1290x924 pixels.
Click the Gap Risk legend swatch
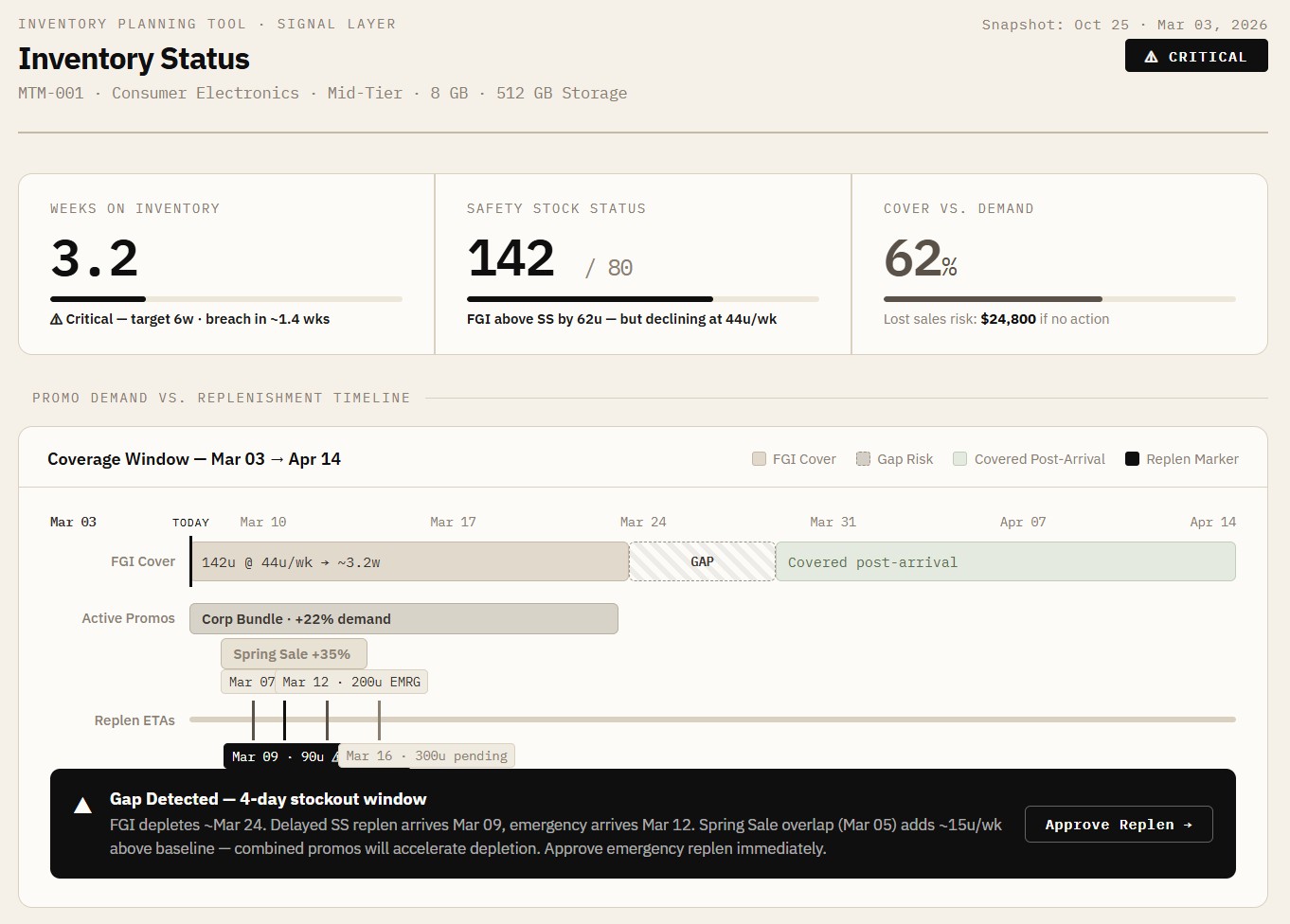(x=863, y=459)
